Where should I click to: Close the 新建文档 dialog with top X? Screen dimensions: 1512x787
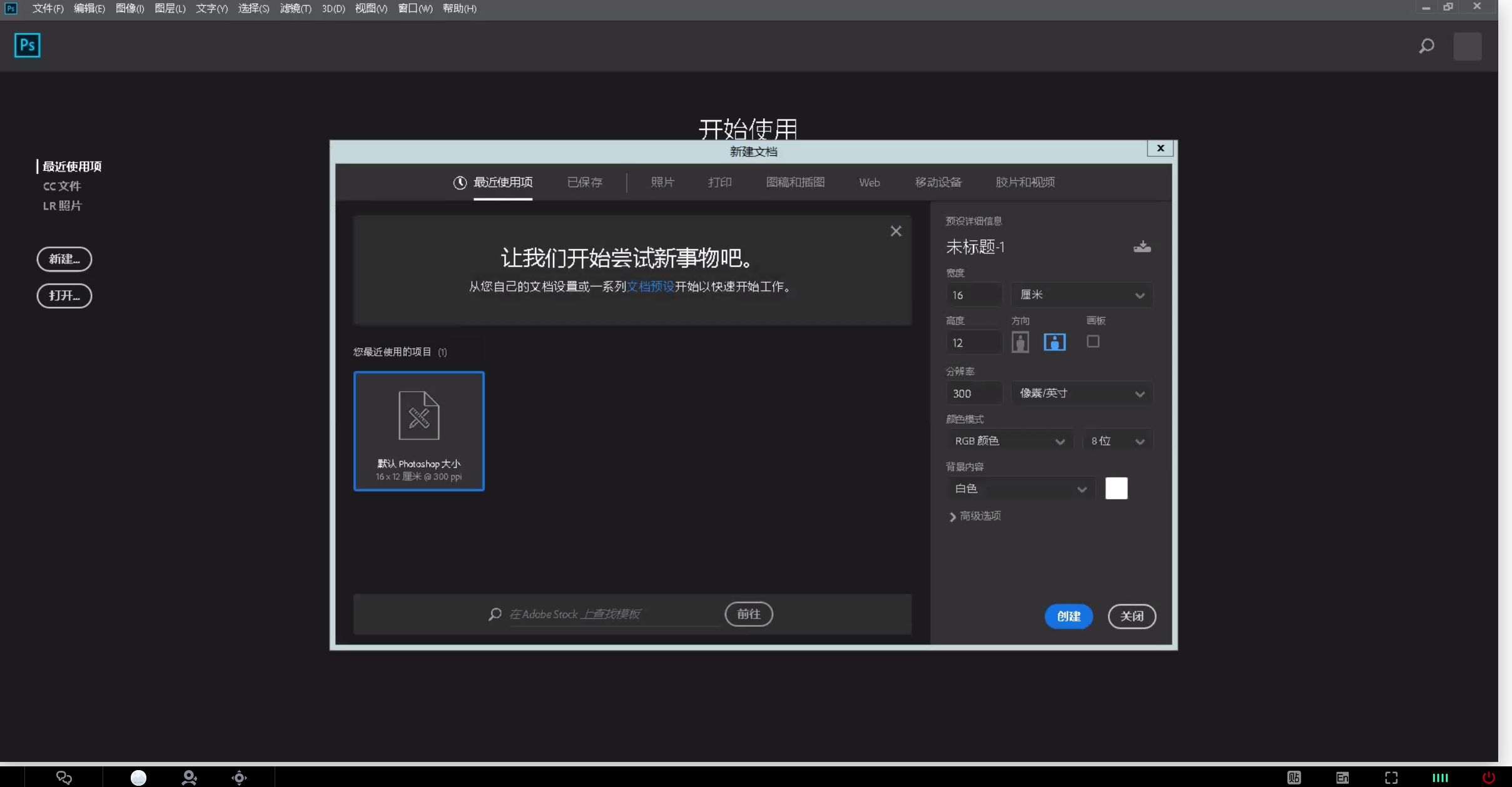tap(1160, 148)
